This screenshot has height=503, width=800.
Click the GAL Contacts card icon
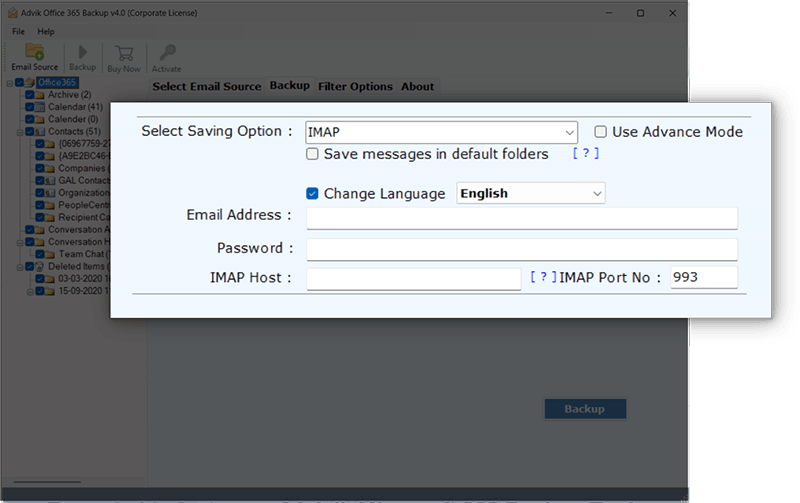tap(49, 181)
